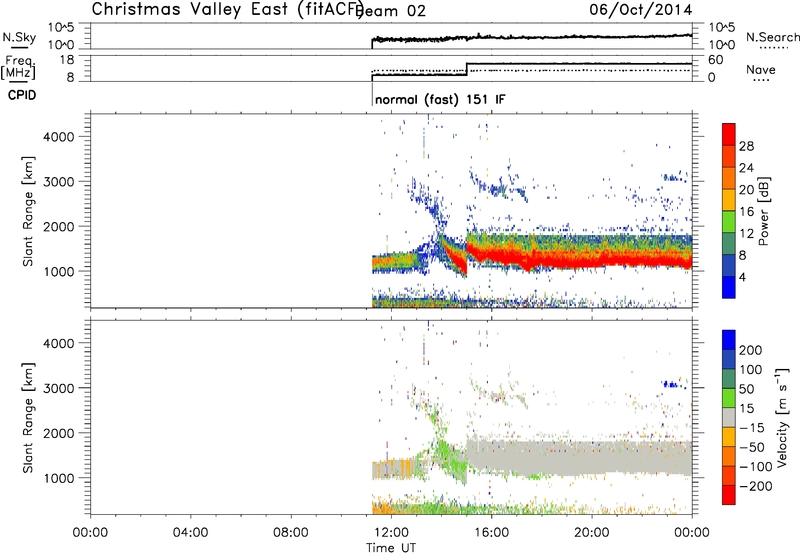The width and height of the screenshot is (800, 554).
Task: Click the date '06/Oct/2014'
Action: pos(641,10)
